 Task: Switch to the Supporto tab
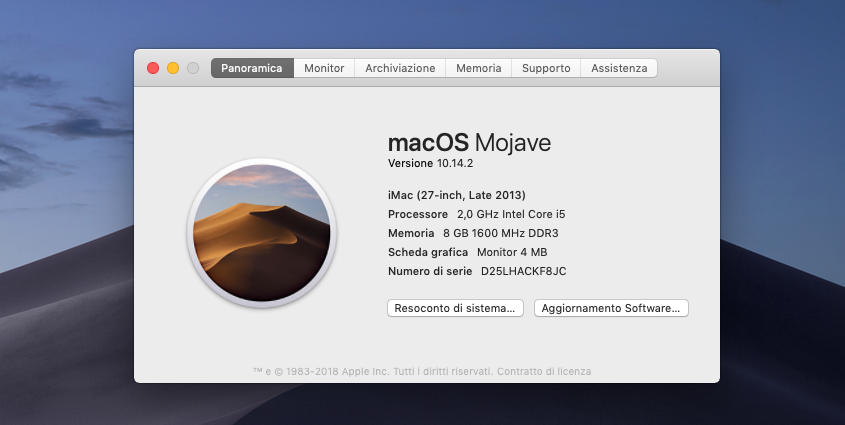tap(546, 68)
